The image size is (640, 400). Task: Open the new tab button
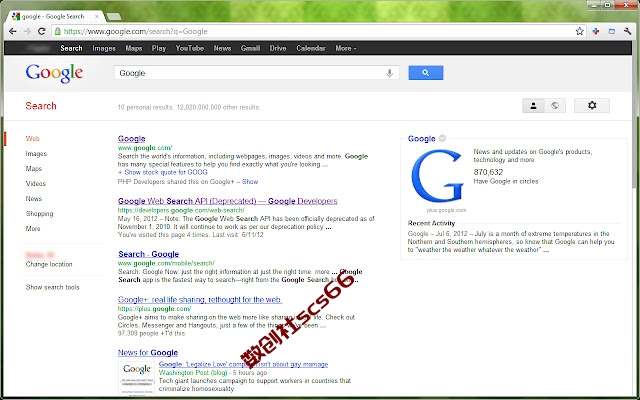pyautogui.click(x=113, y=16)
